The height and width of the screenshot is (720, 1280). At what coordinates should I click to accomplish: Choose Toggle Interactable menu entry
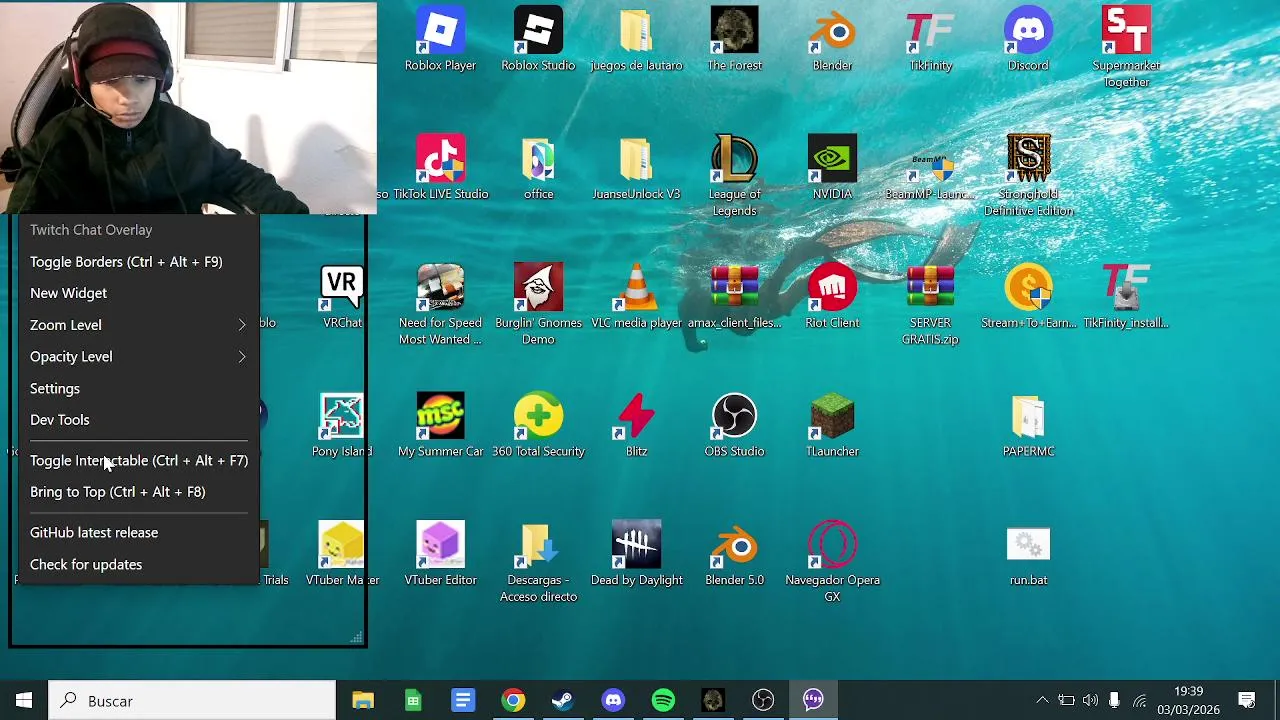(139, 460)
